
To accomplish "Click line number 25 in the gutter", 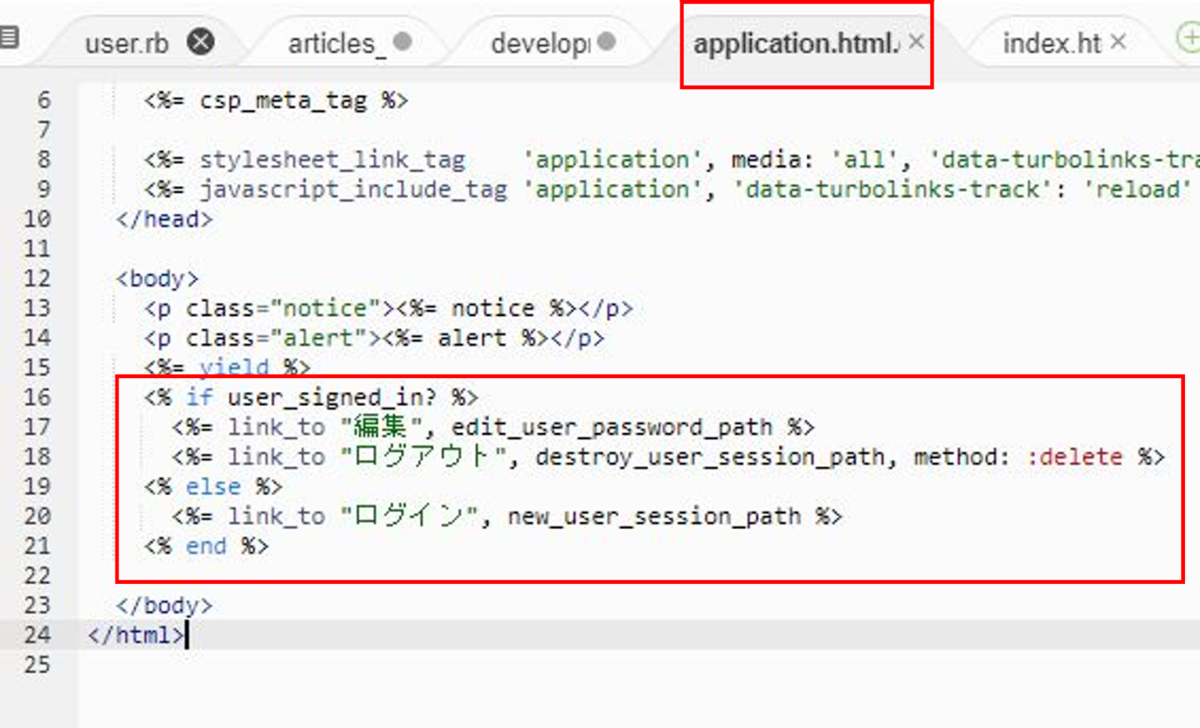I will coord(36,664).
